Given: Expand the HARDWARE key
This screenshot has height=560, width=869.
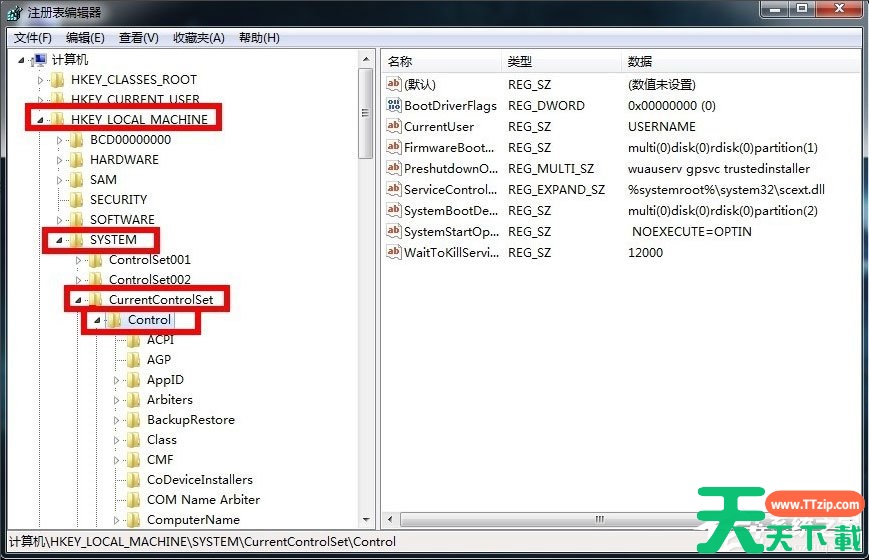Looking at the screenshot, I should pyautogui.click(x=59, y=160).
